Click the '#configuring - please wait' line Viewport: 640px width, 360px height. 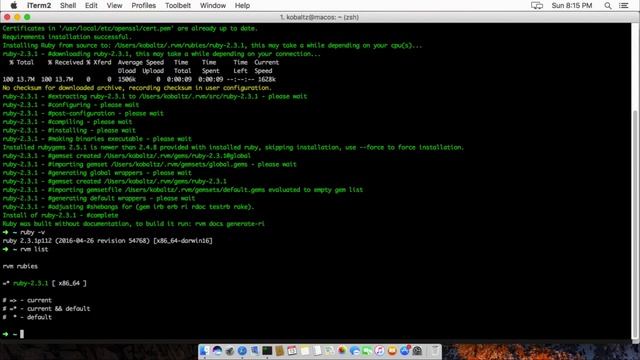point(71,105)
